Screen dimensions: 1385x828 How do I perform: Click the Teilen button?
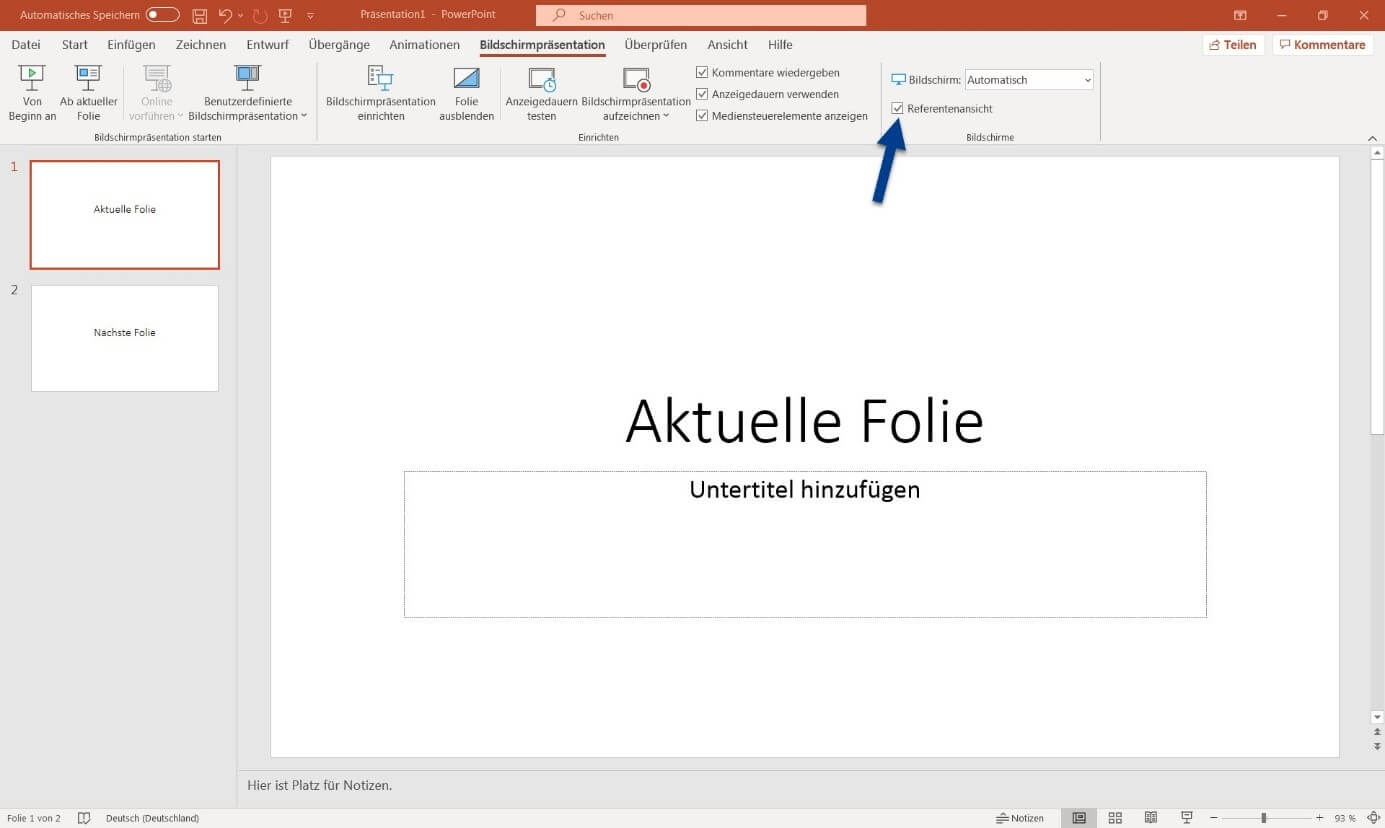pos(1234,45)
